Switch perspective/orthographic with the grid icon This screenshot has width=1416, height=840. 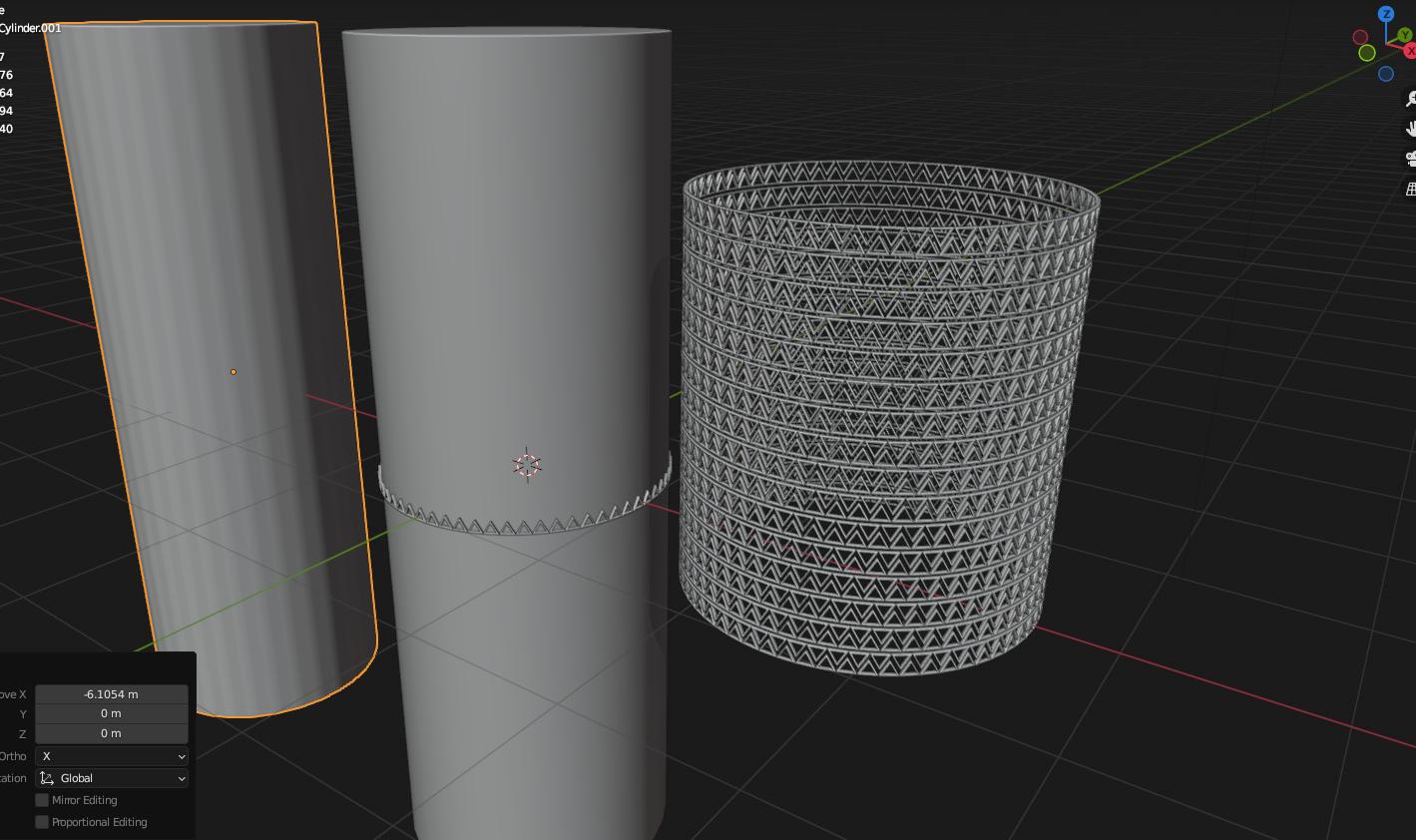click(1412, 189)
